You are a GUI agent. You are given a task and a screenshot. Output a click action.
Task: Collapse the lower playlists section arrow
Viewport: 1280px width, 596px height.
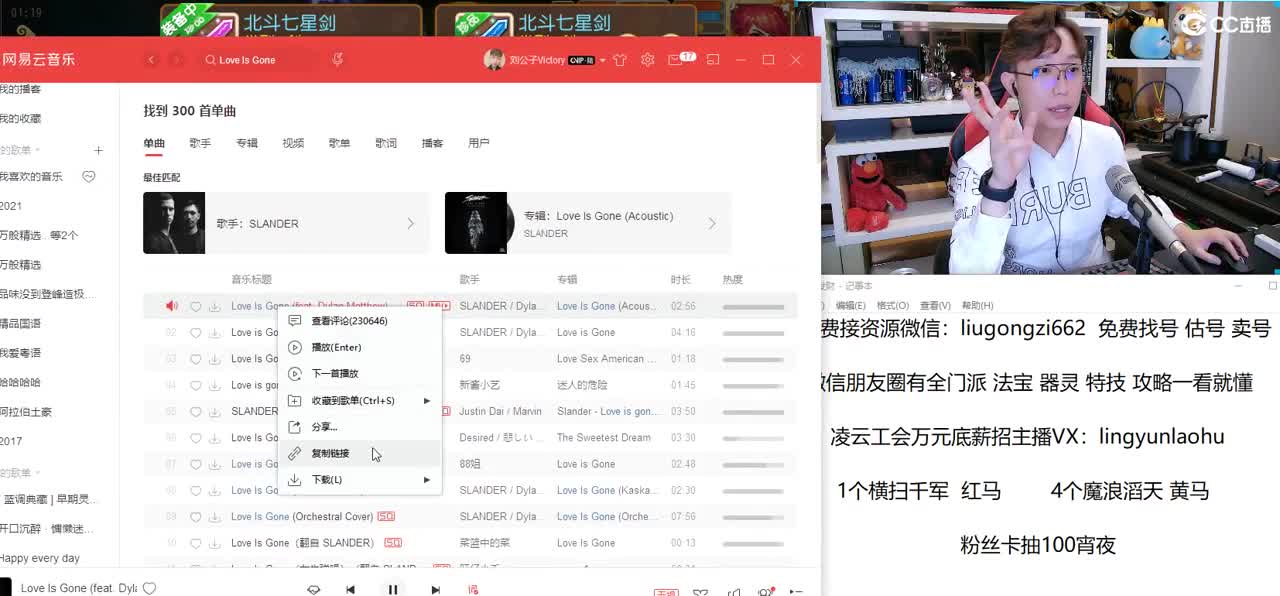coord(38,472)
